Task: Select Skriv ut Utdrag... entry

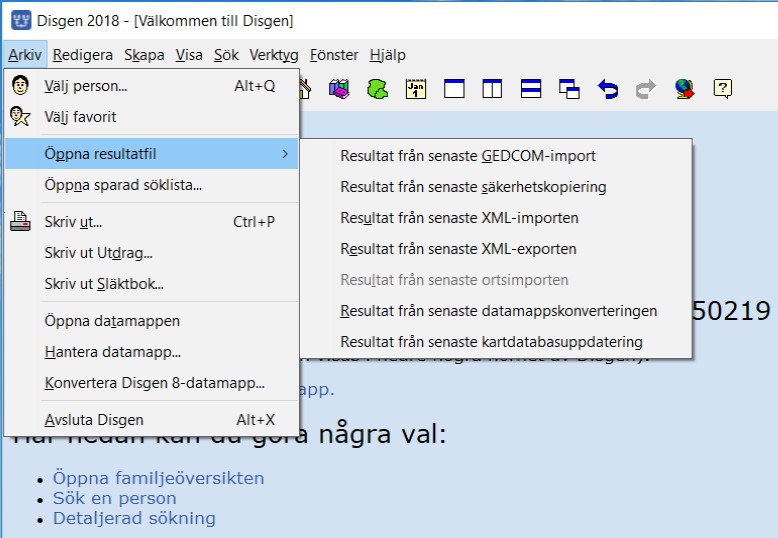Action: (x=152, y=253)
